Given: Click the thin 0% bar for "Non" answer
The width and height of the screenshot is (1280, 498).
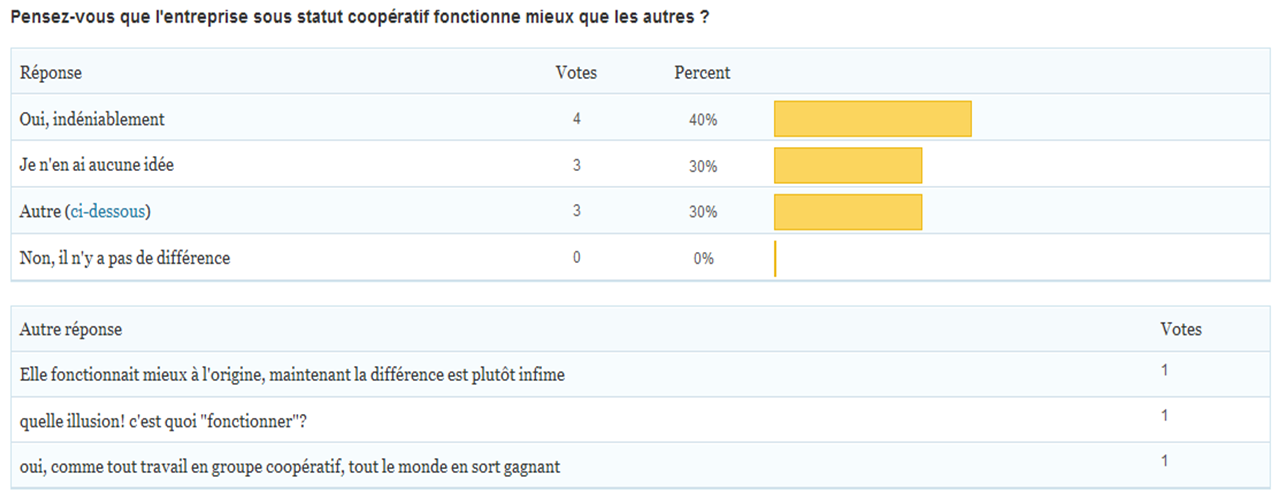Looking at the screenshot, I should [775, 258].
